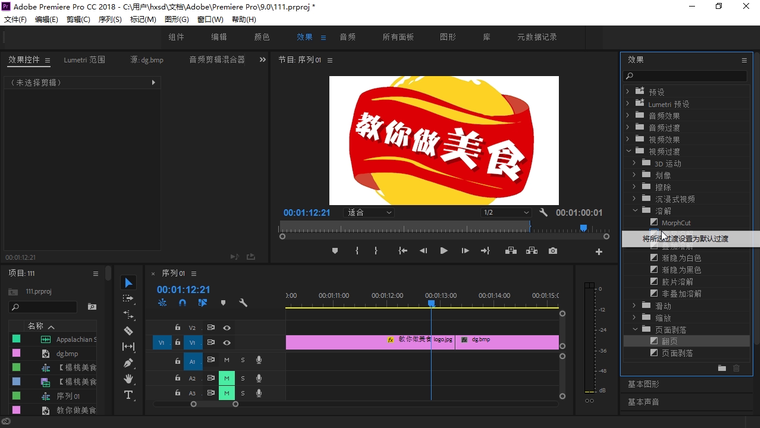Select the Hand tool

pos(129,379)
